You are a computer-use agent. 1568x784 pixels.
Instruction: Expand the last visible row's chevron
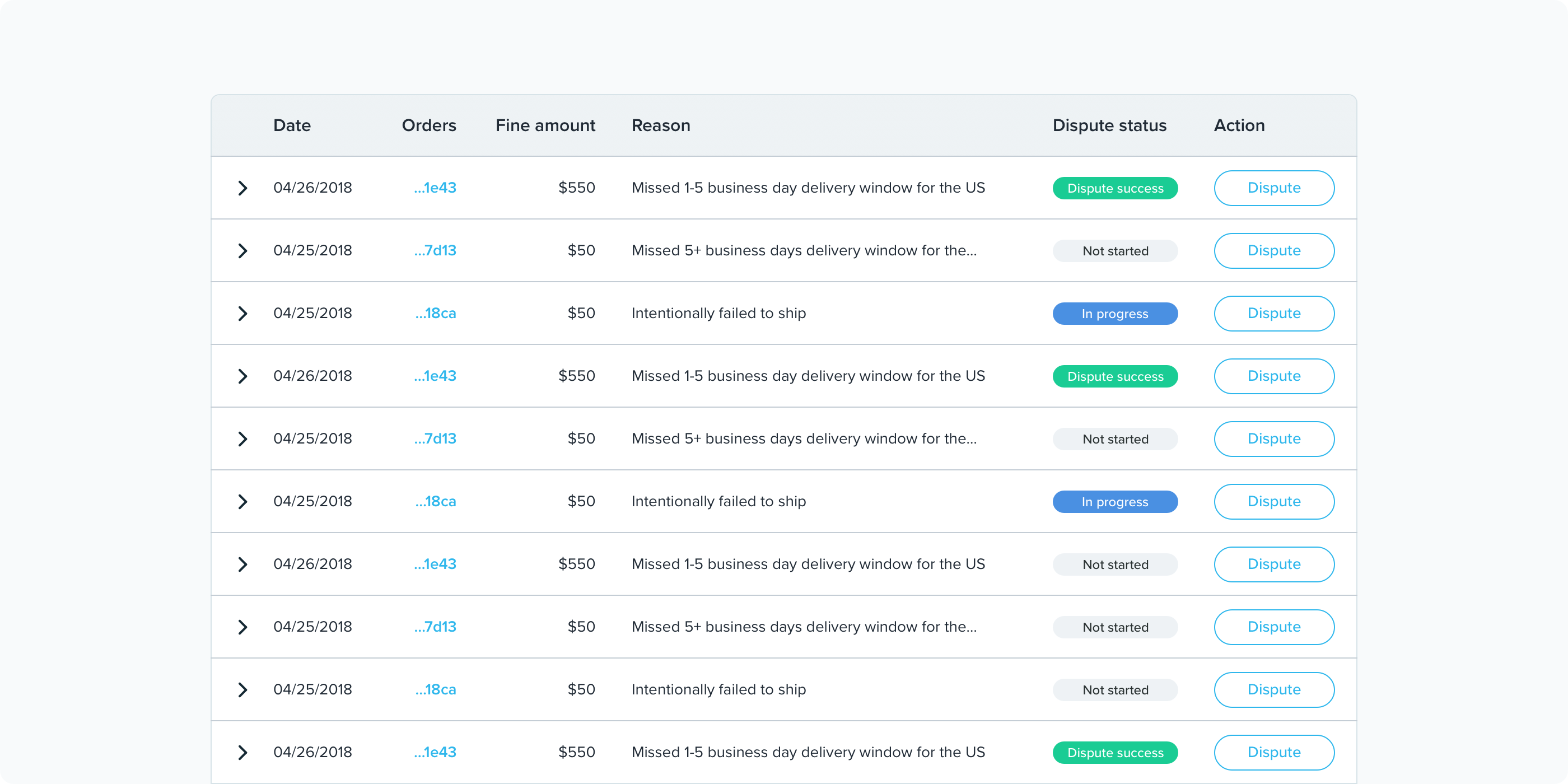[x=242, y=752]
